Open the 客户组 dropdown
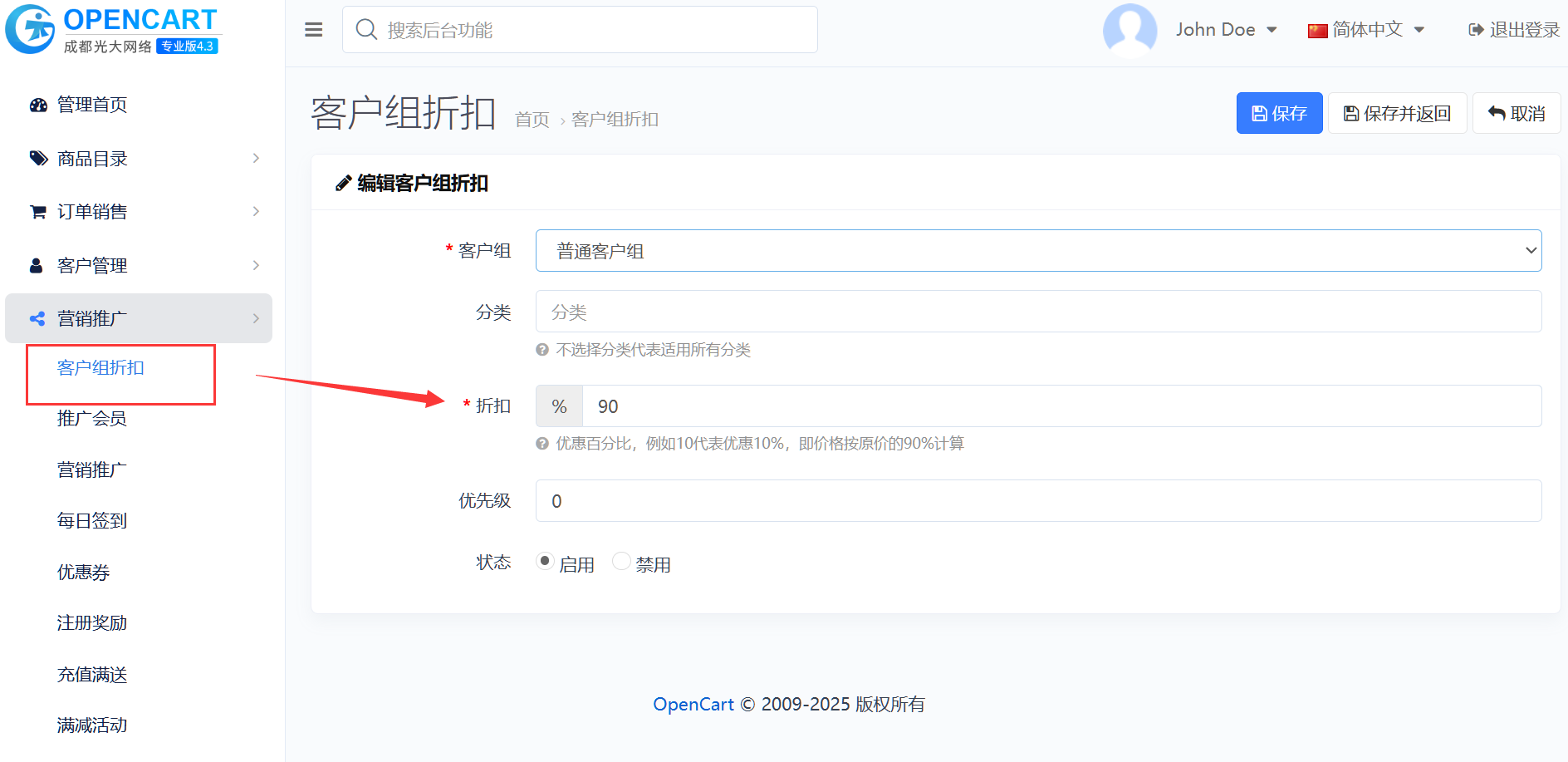 click(x=1038, y=251)
